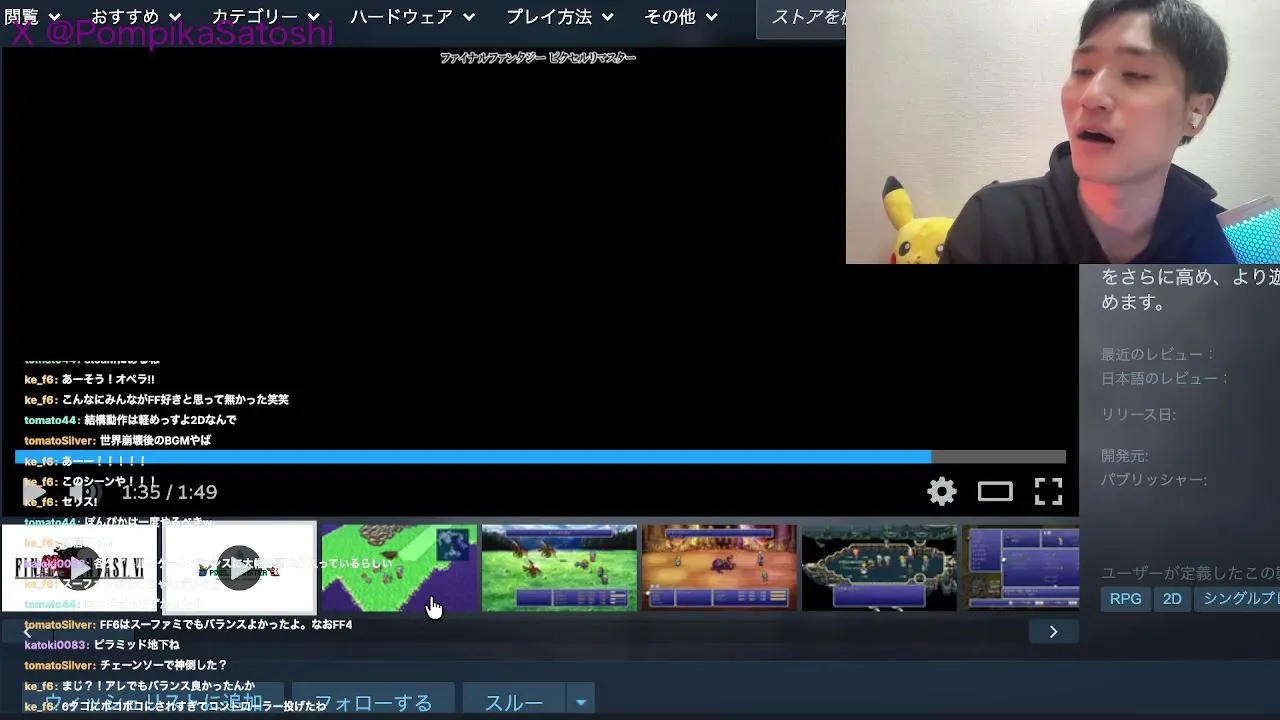Mute the video volume
Image resolution: width=1280 pixels, height=720 pixels.
(x=84, y=491)
